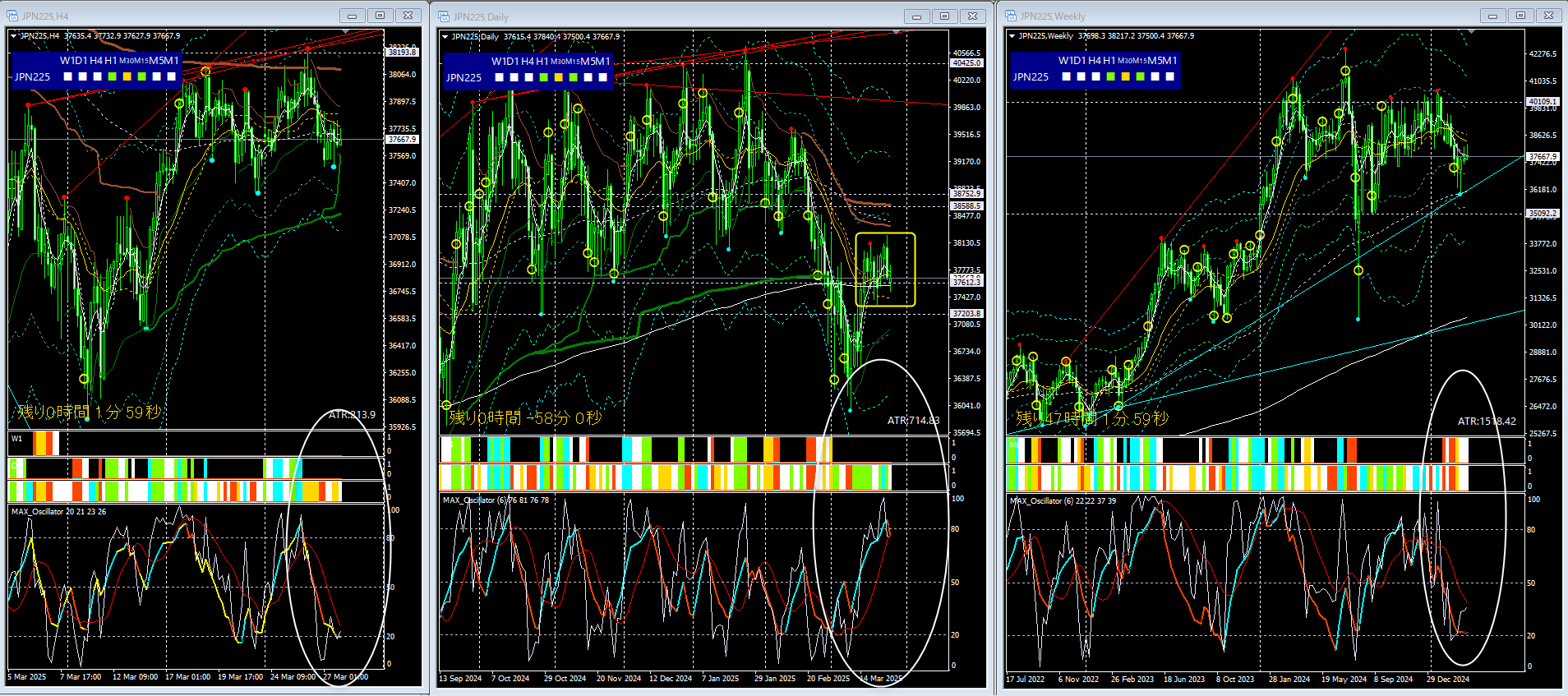Screen dimensions: 1568x696
Task: Open the JPN225,Weekly chart dropdown triangle
Action: coord(1012,36)
